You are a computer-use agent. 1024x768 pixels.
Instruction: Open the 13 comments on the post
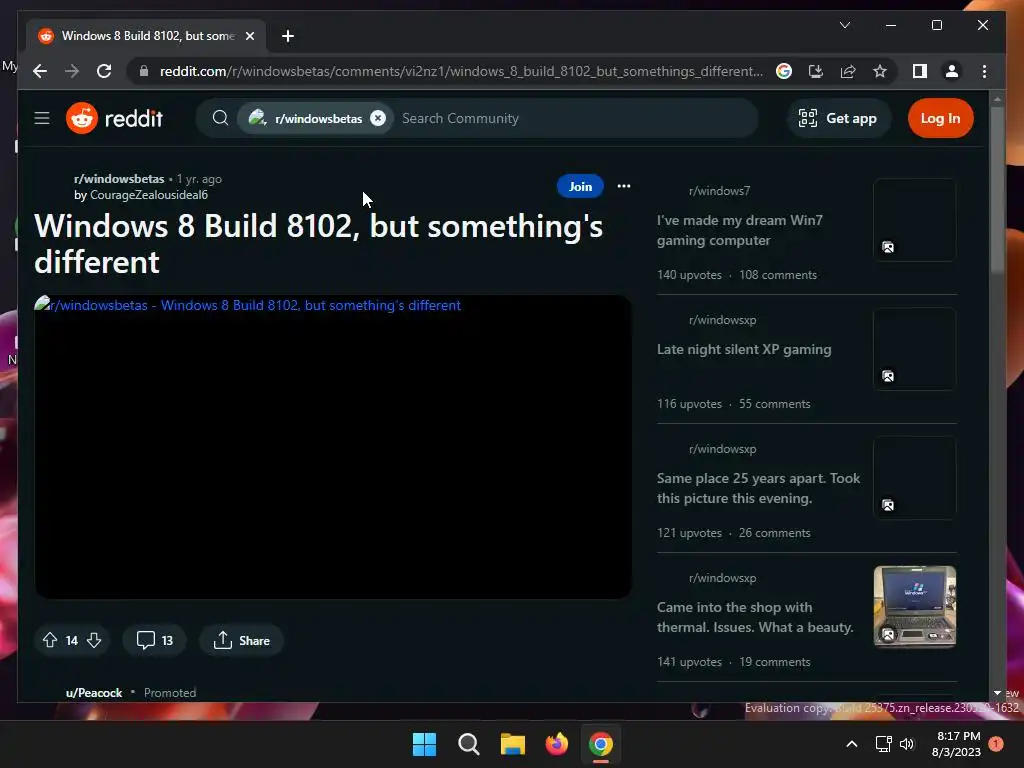pyautogui.click(x=154, y=641)
